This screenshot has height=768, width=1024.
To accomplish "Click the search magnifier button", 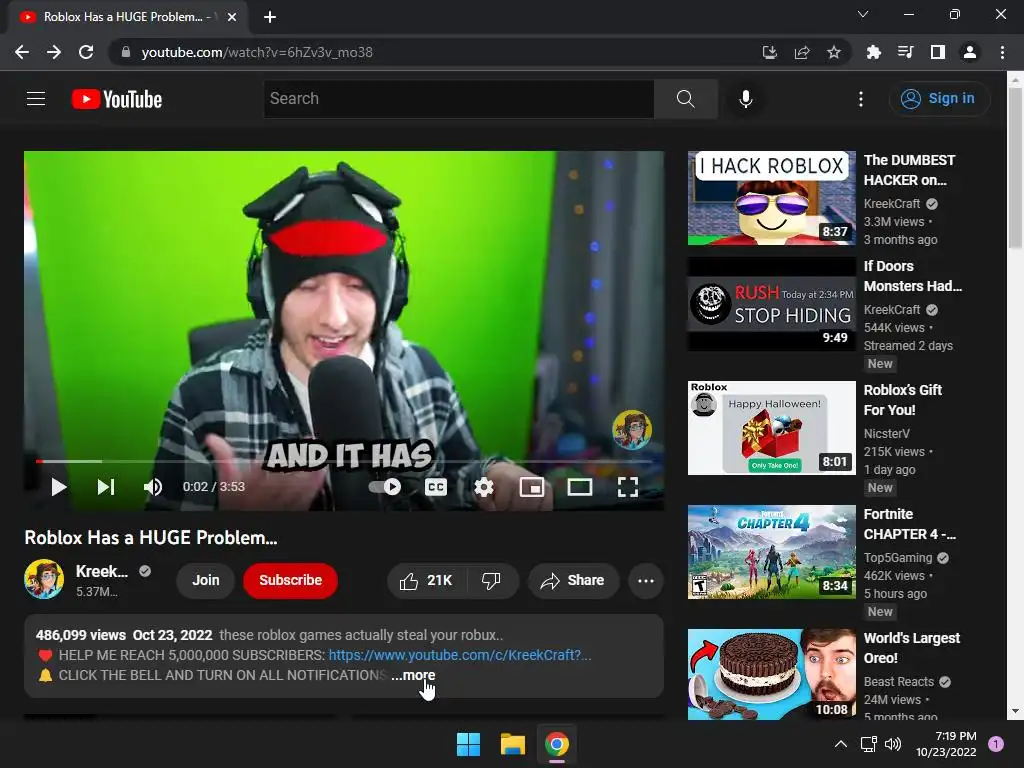I will [686, 99].
